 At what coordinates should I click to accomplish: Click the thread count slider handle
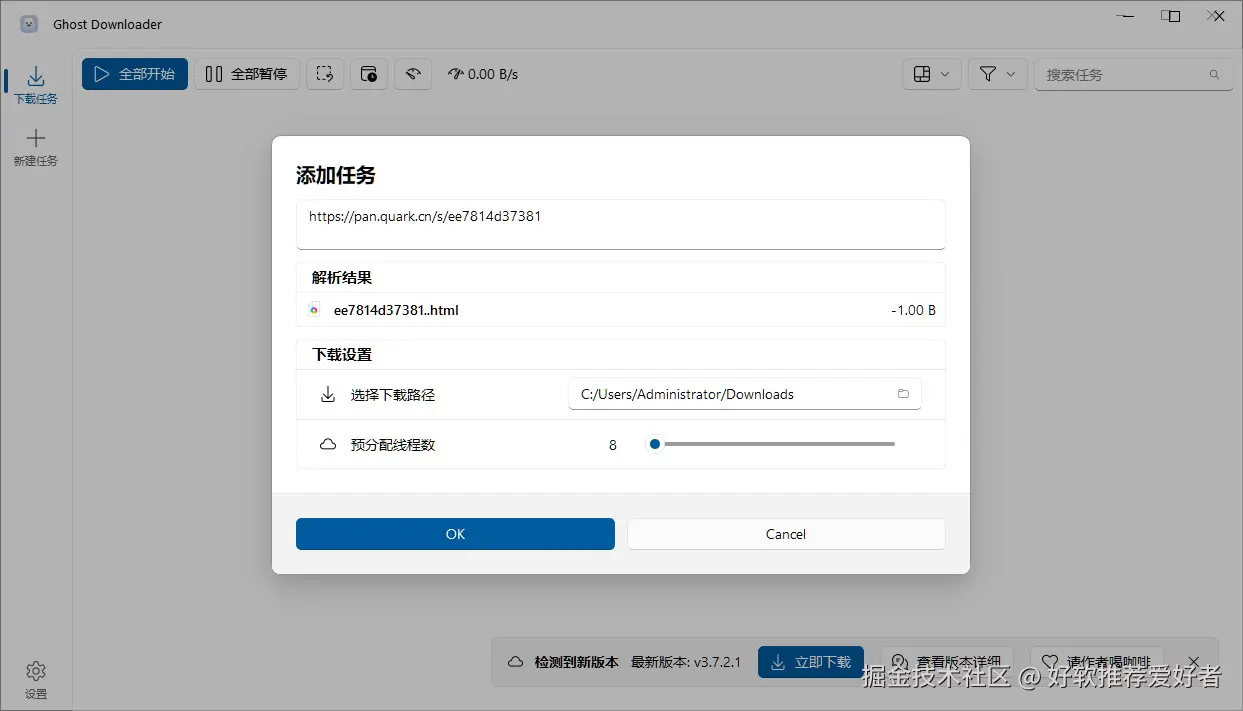point(655,444)
